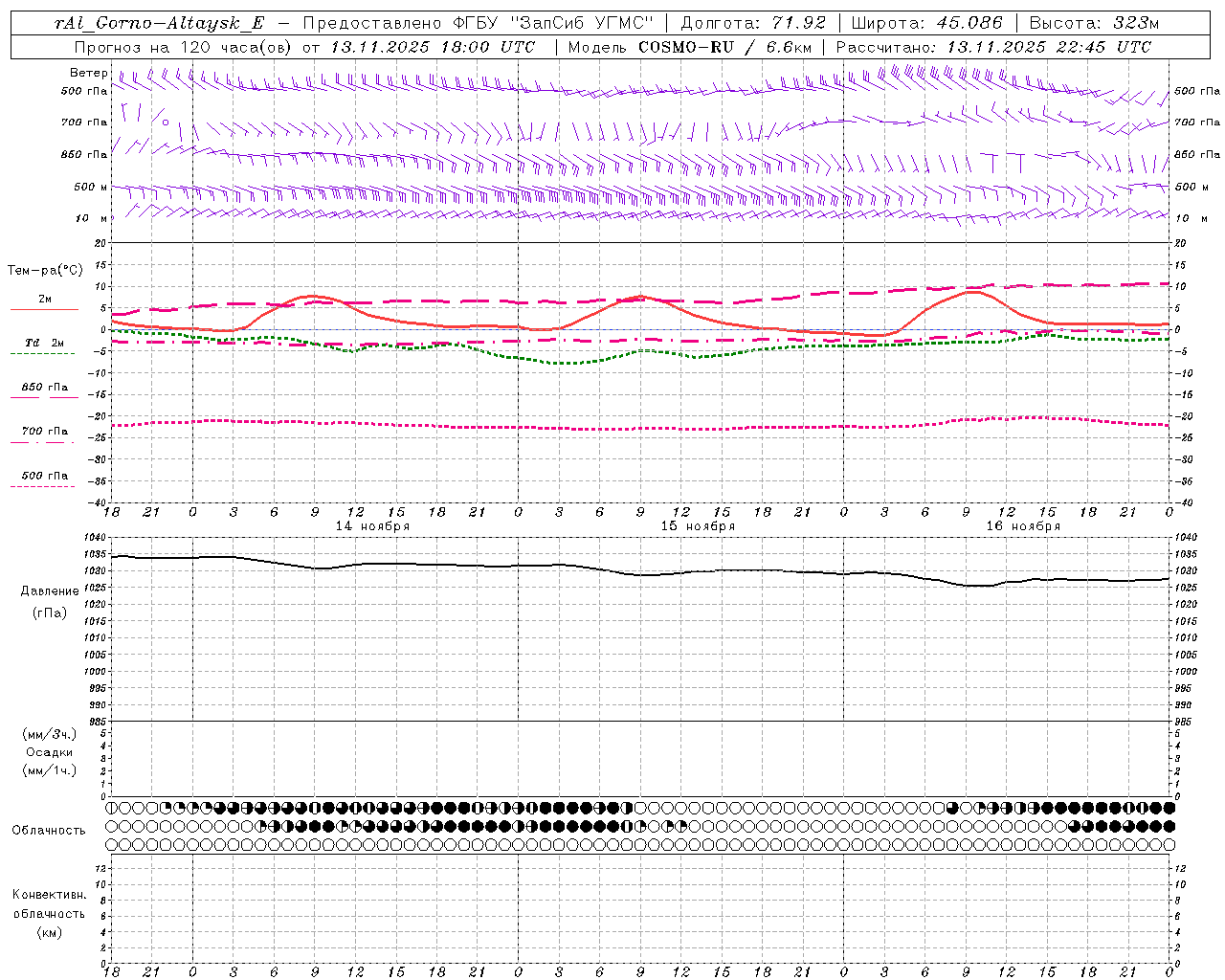The width and height of the screenshot is (1225, 980).
Task: Click the 14 ноября date label
Action: (372, 526)
